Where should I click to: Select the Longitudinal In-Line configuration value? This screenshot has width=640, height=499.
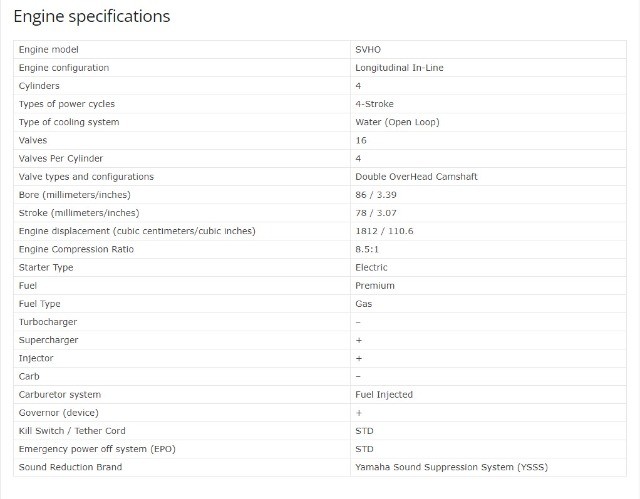click(x=399, y=68)
